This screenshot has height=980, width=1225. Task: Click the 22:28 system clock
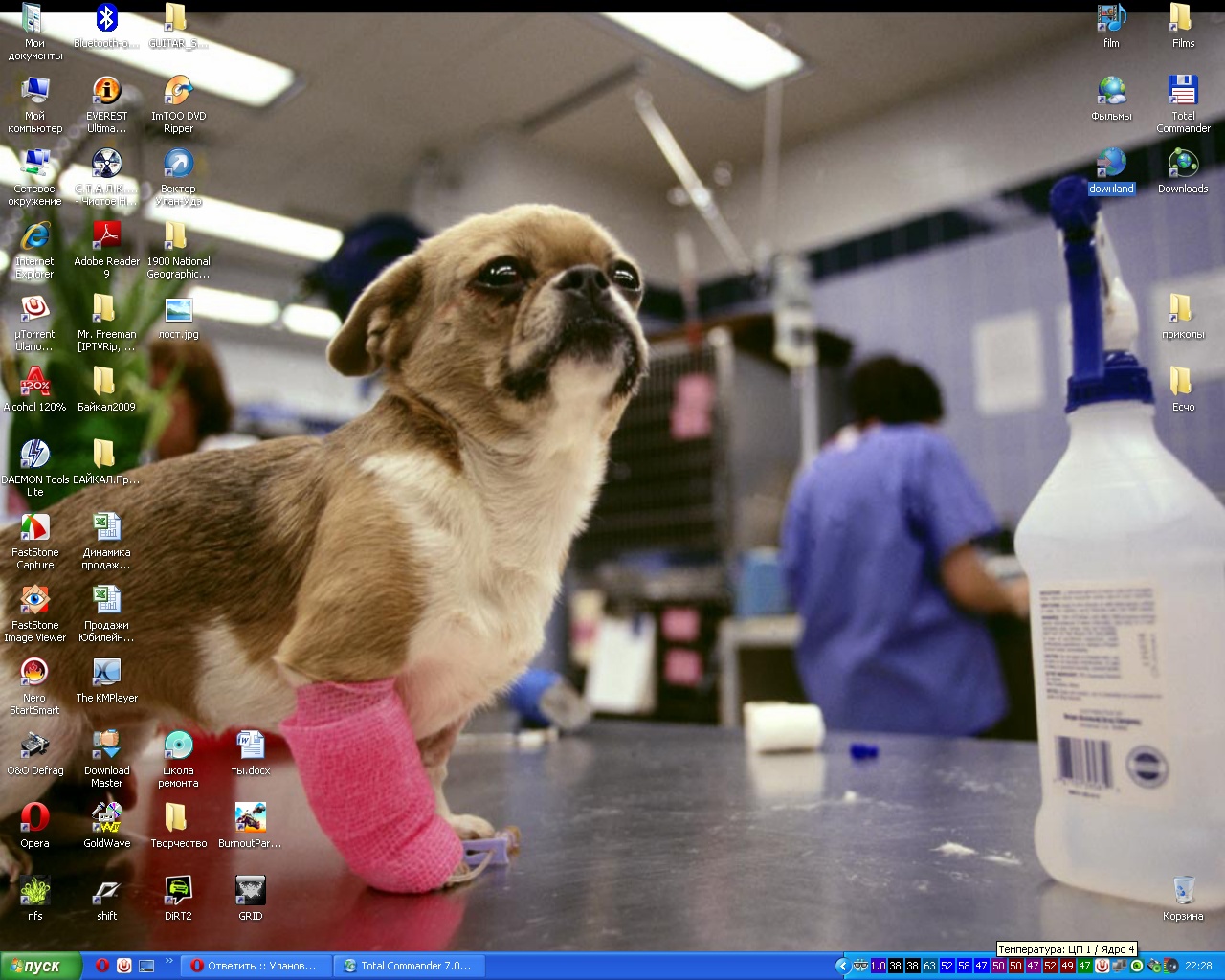point(1198,966)
